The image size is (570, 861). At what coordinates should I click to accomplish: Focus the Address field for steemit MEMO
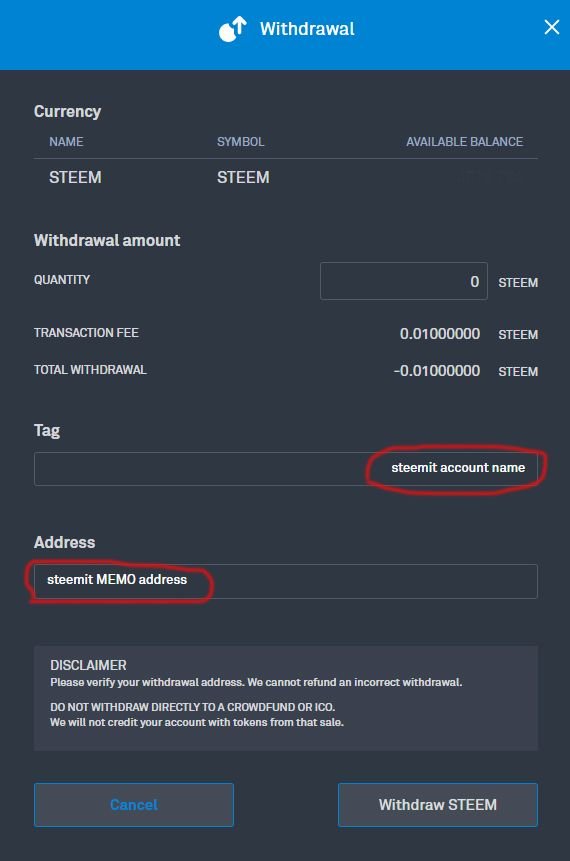(286, 581)
